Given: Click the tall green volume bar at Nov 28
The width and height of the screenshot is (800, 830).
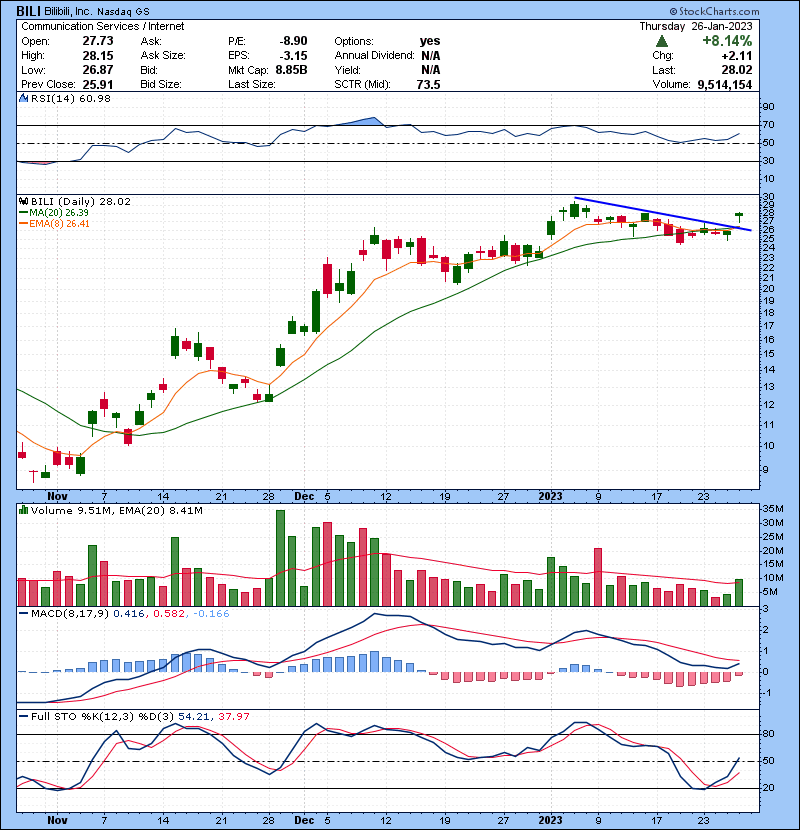Looking at the screenshot, I should 280,558.
